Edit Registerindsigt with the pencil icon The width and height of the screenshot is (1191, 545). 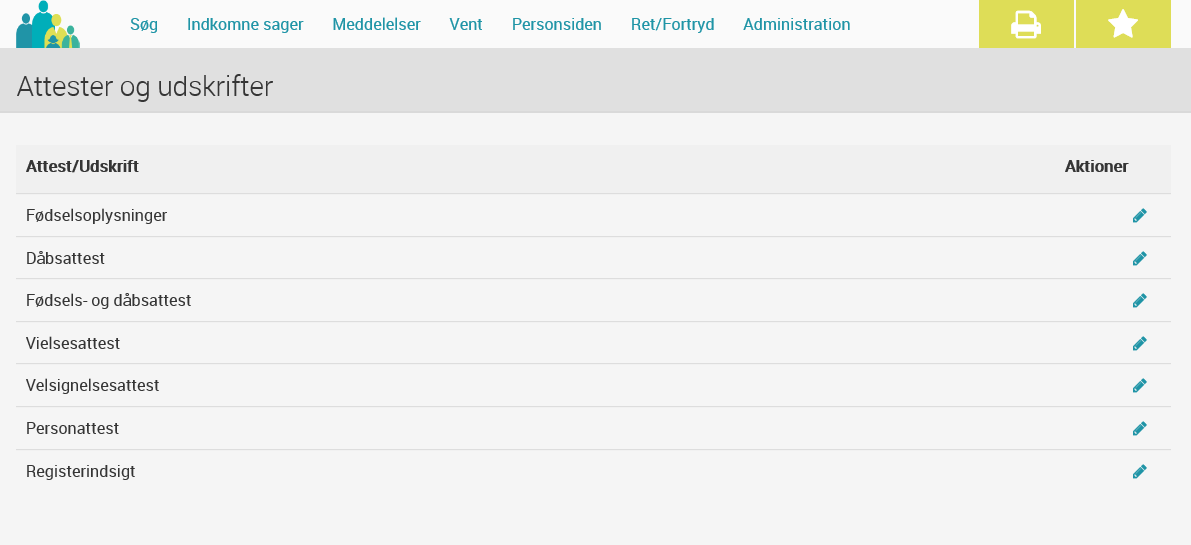[1139, 472]
